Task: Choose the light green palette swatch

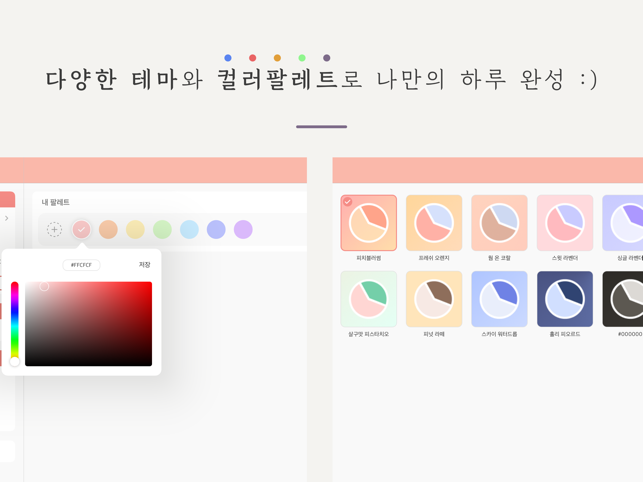Action: coord(162,229)
